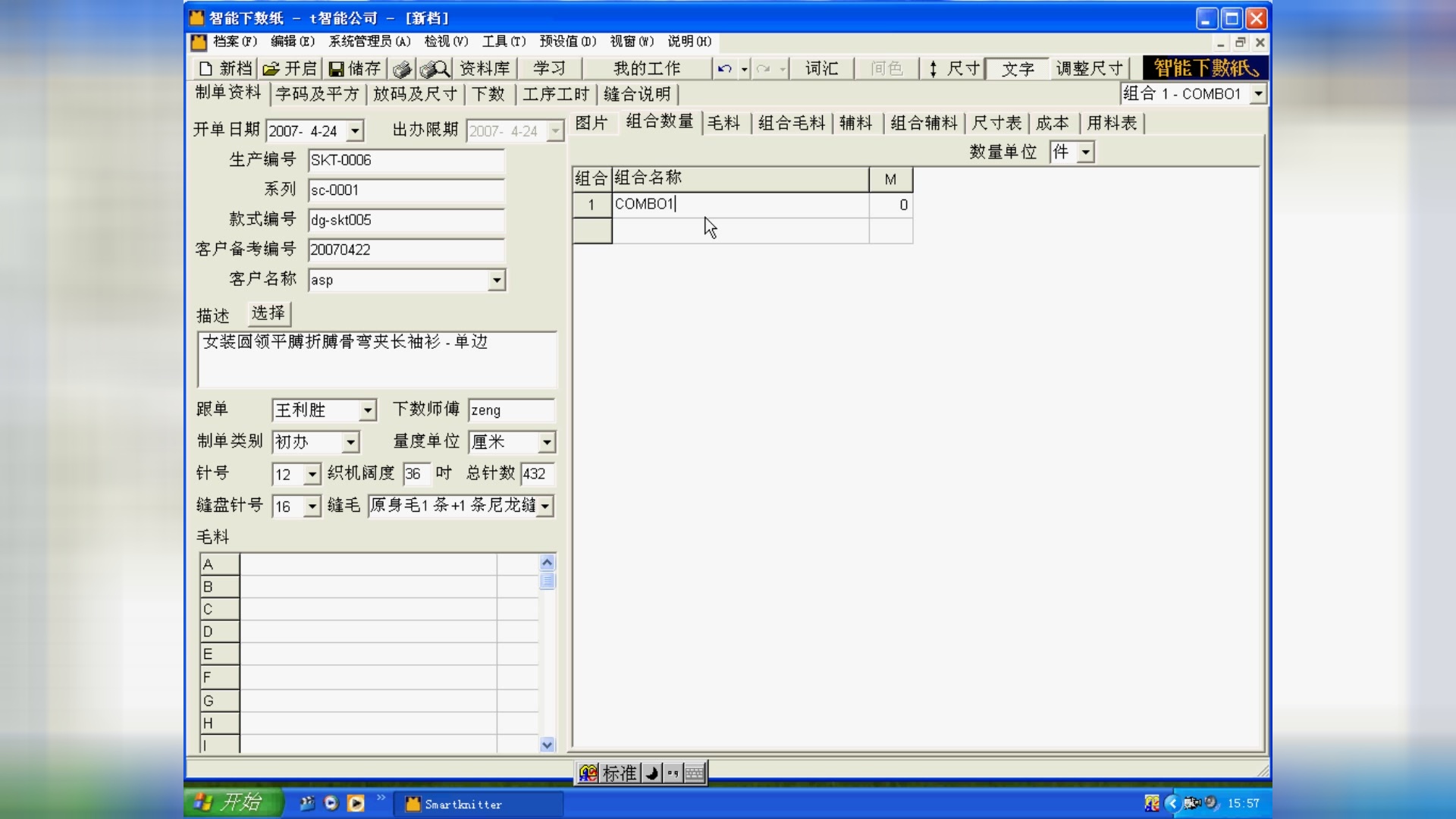Open the Windows 开始 start button

tap(233, 803)
